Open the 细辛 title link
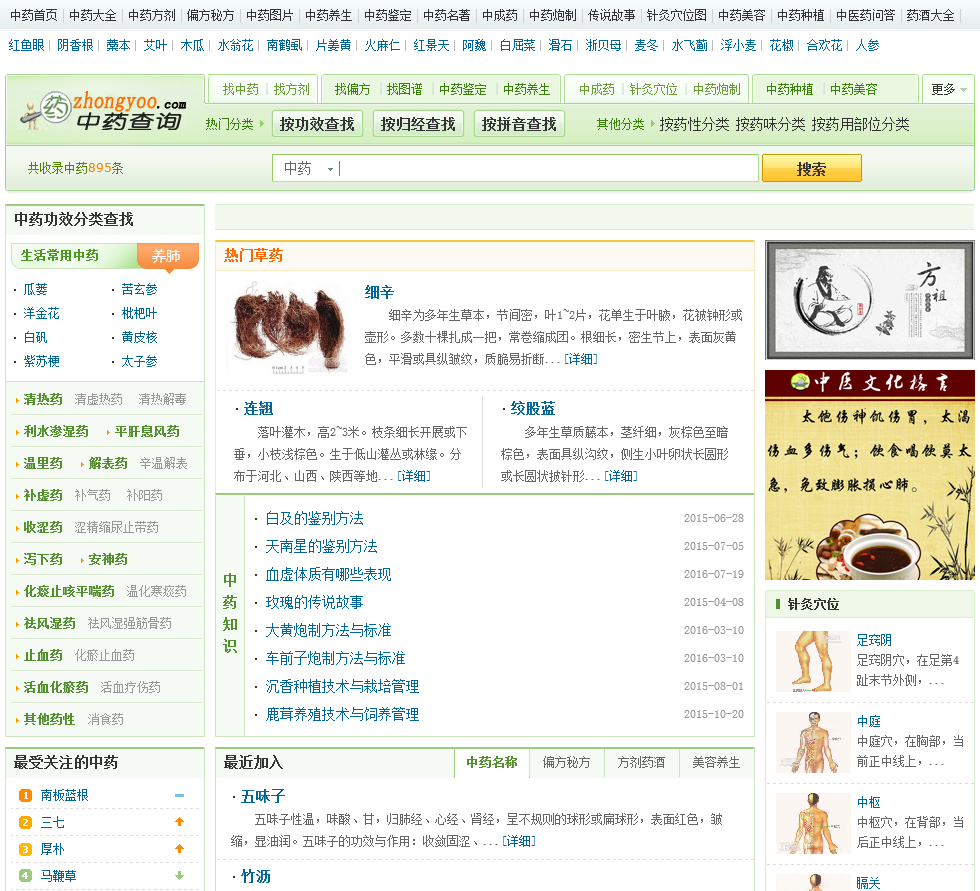The image size is (980, 891). click(x=379, y=292)
